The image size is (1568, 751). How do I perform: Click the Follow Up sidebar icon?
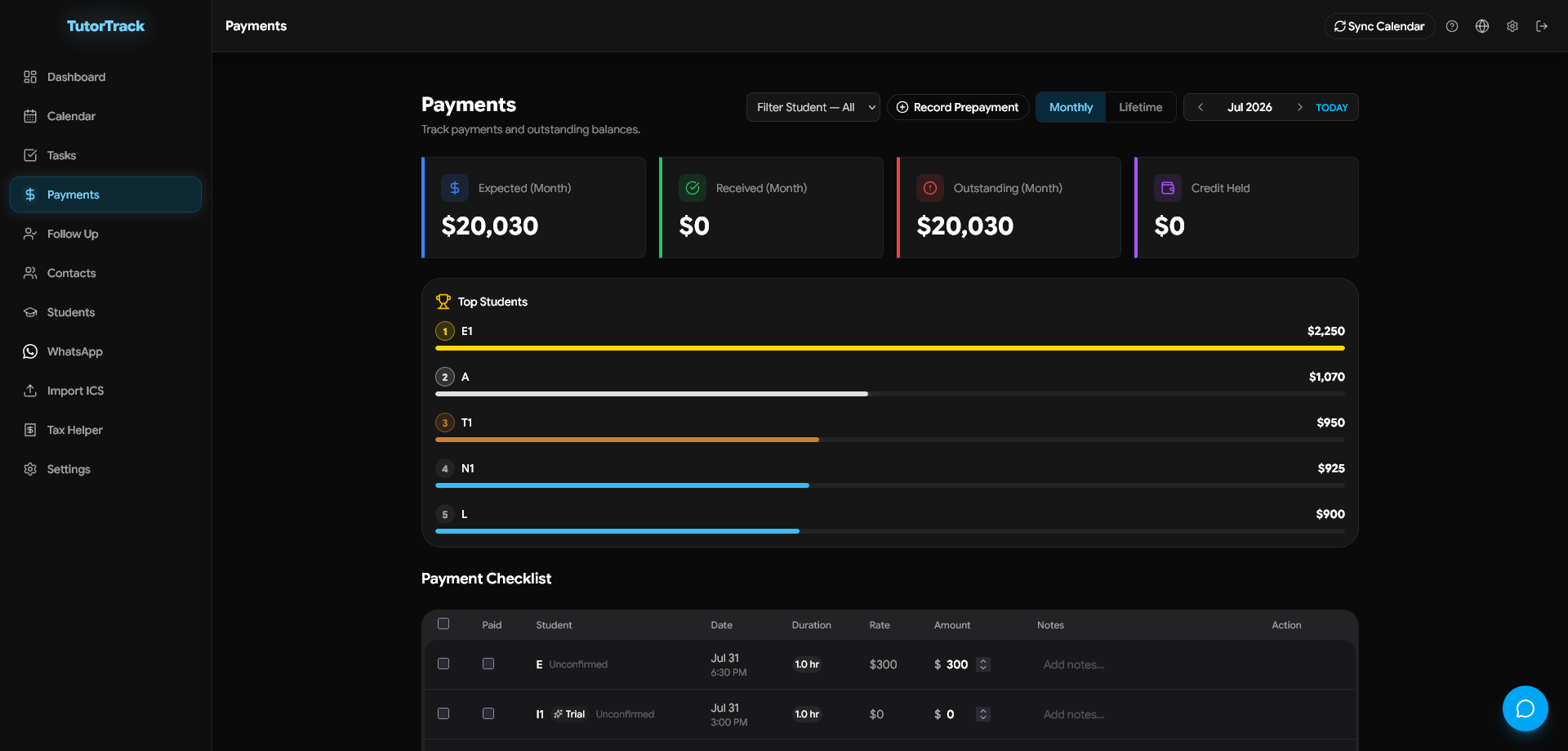pyautogui.click(x=30, y=234)
